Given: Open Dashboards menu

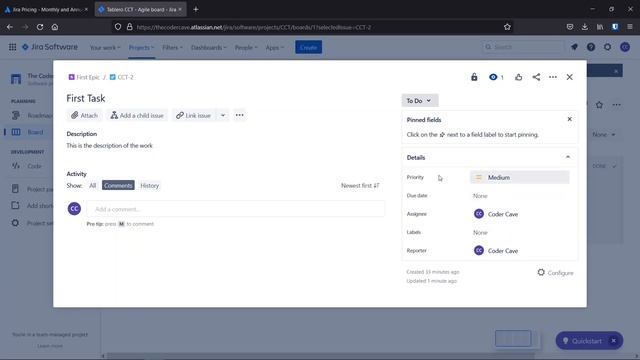Looking at the screenshot, I should pyautogui.click(x=208, y=48).
